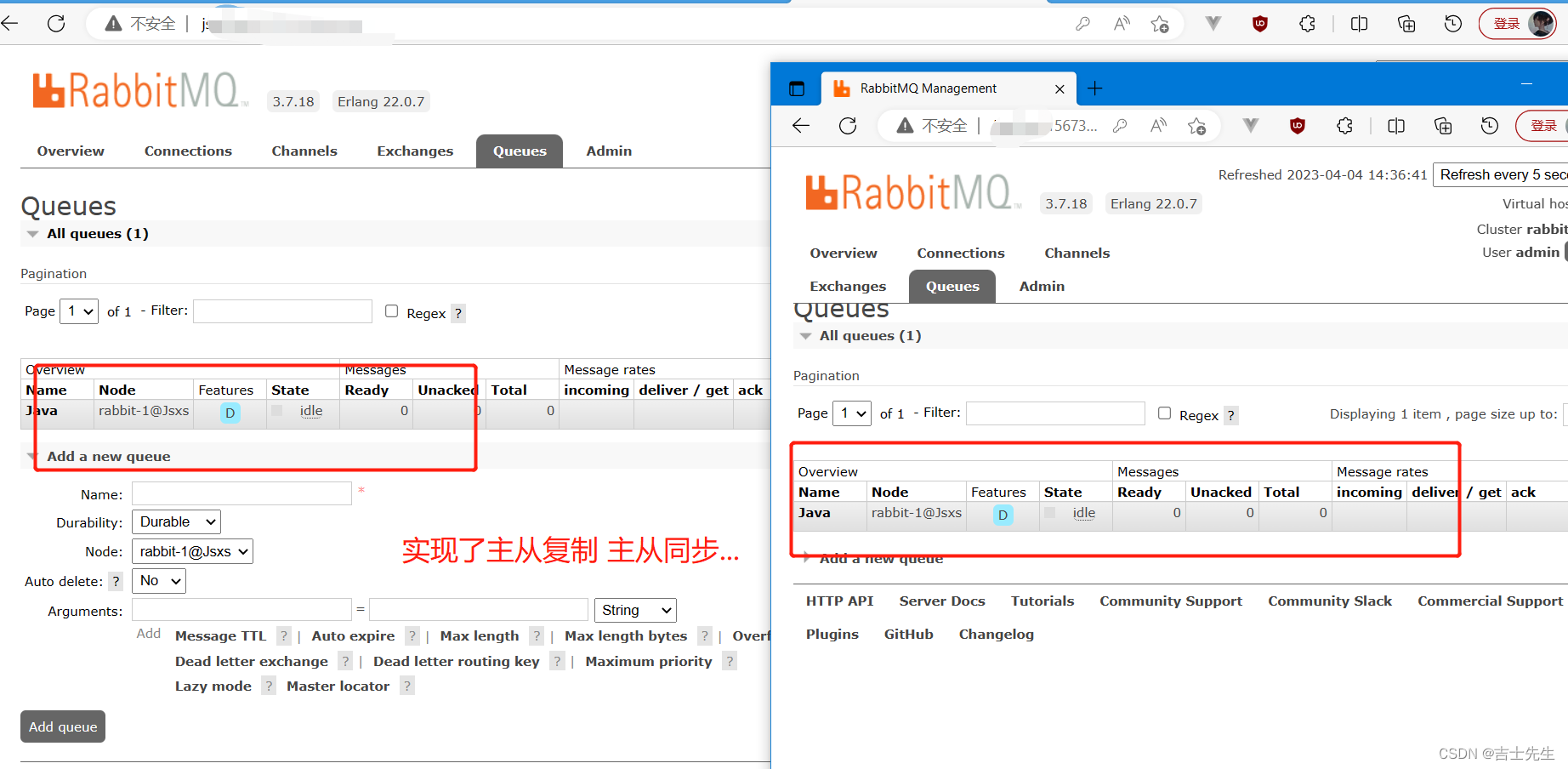Open the Page number dropdown in left window
Viewport: 1568px width, 769px height.
tap(79, 311)
